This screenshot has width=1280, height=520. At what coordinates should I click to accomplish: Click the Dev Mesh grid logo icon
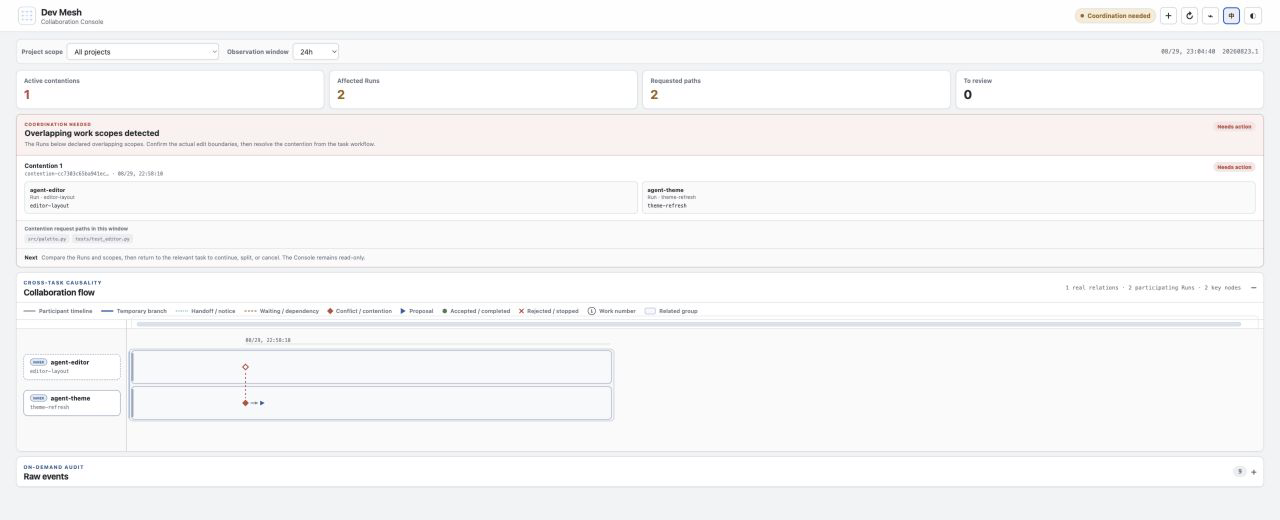click(26, 16)
